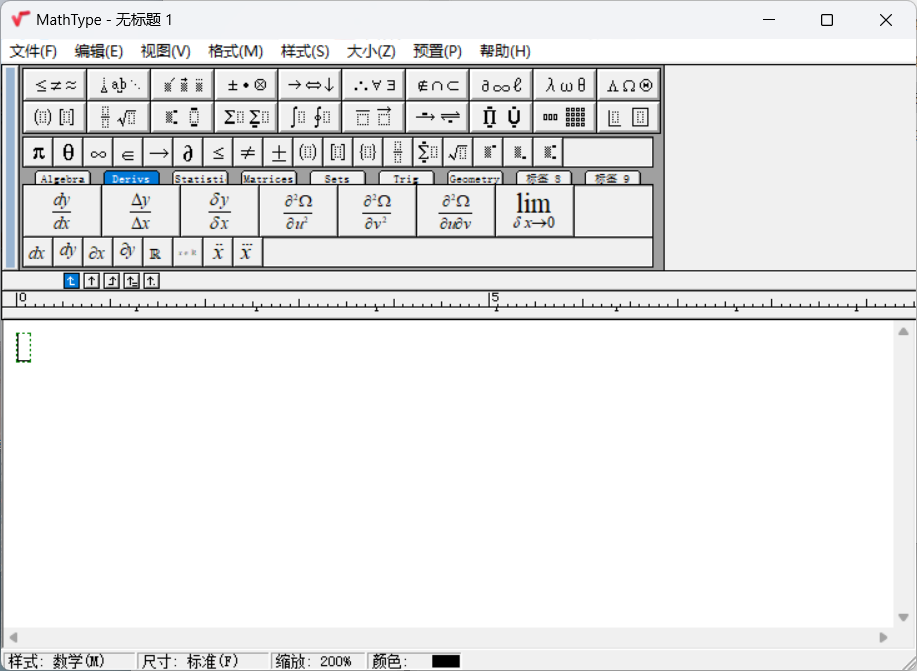Open the relational symbols palette (≤ ≠ ≈)
The width and height of the screenshot is (917, 671).
coord(56,85)
